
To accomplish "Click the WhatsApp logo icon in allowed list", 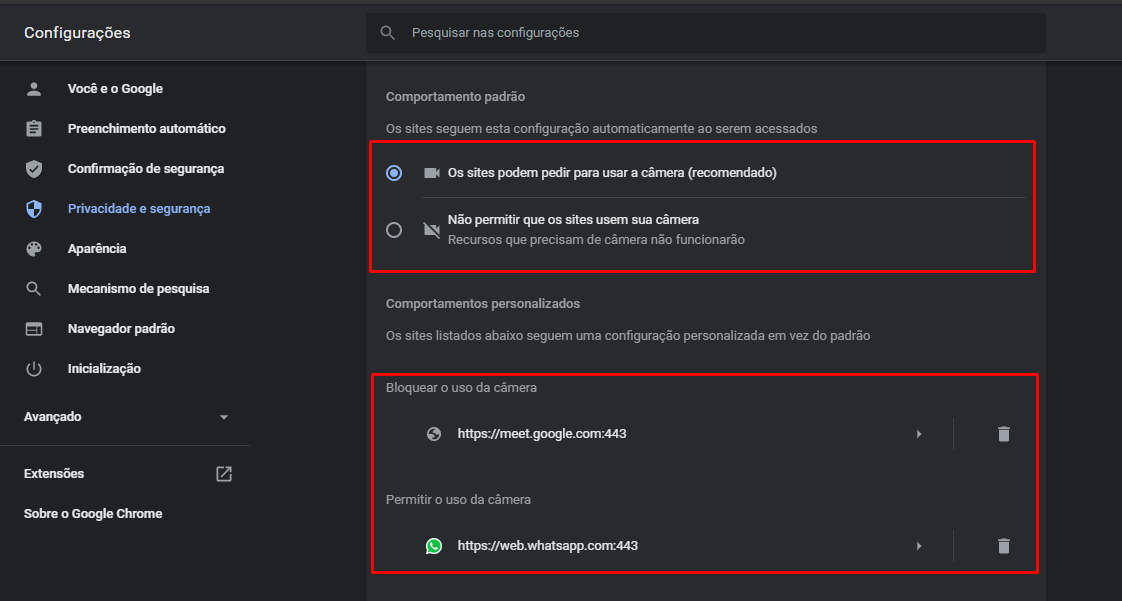I will coord(433,546).
